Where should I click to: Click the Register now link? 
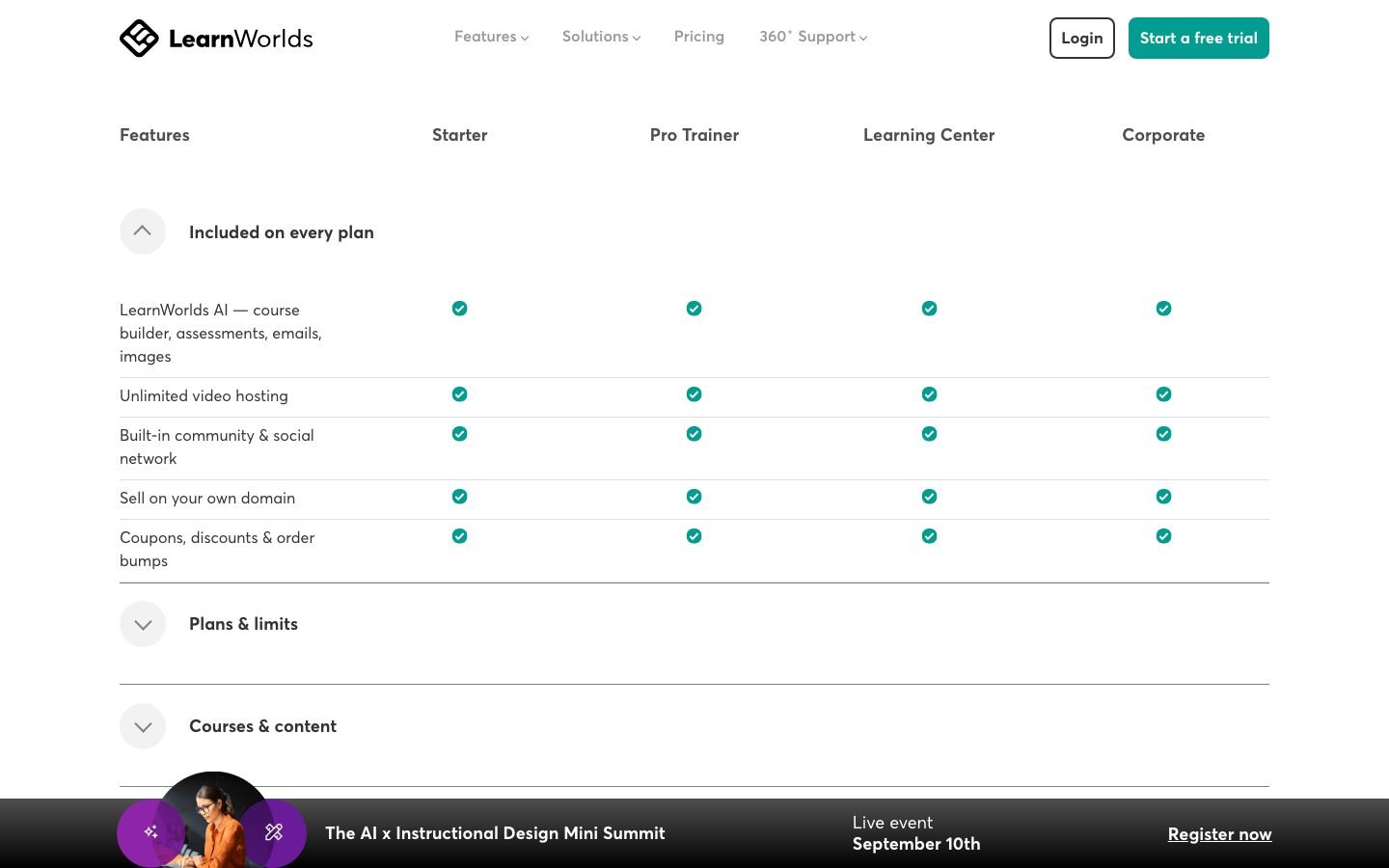pos(1219,834)
